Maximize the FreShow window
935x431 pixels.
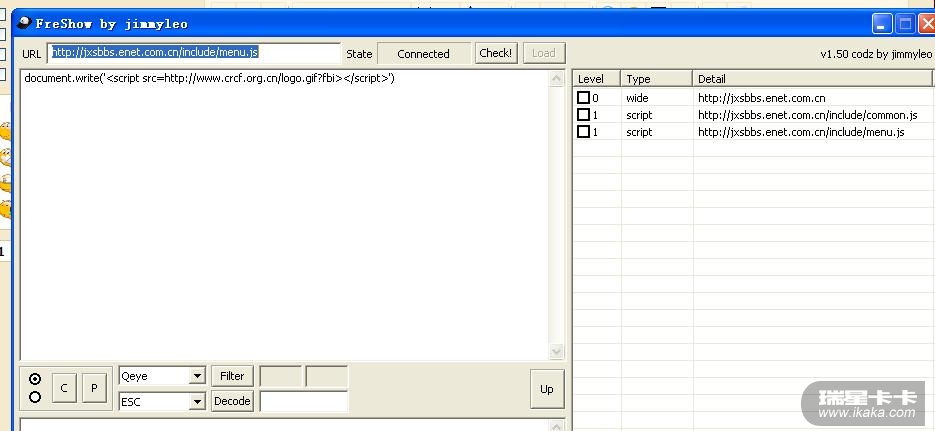click(905, 24)
